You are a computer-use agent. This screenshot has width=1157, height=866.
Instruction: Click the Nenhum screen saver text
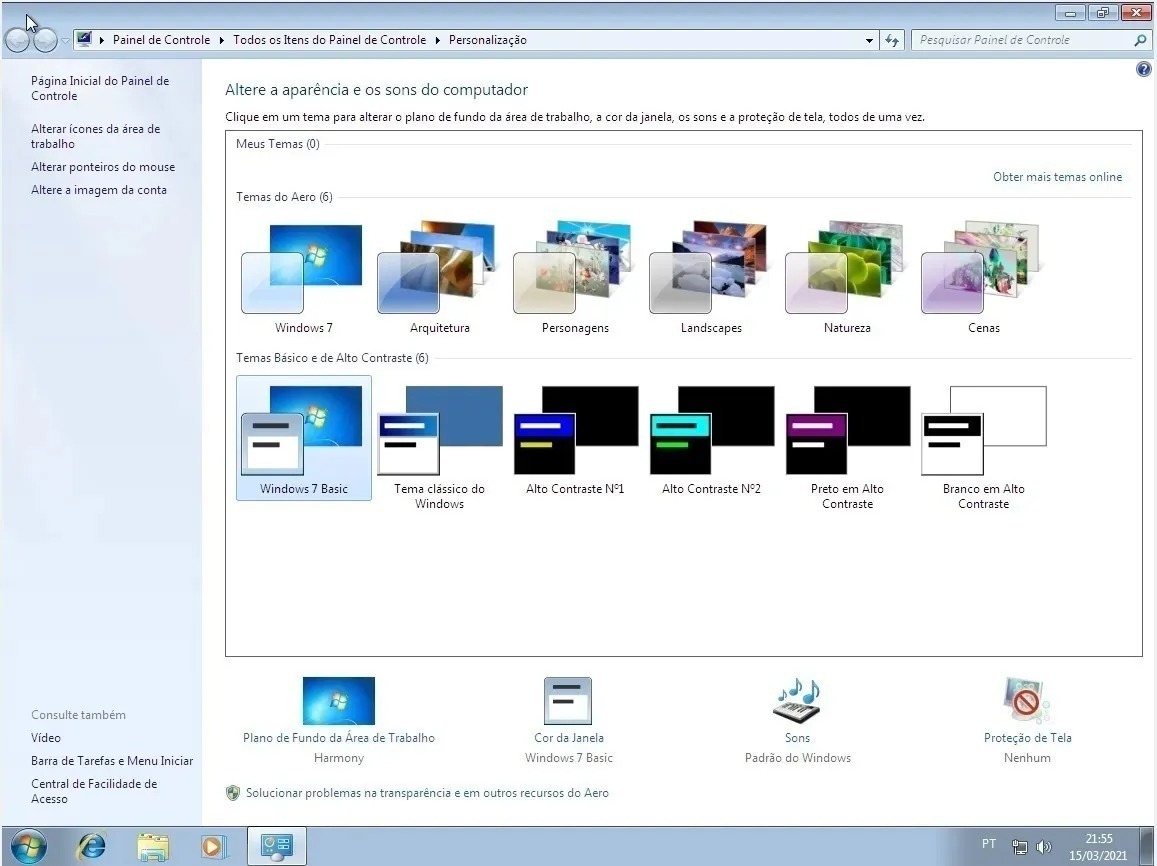(1027, 758)
